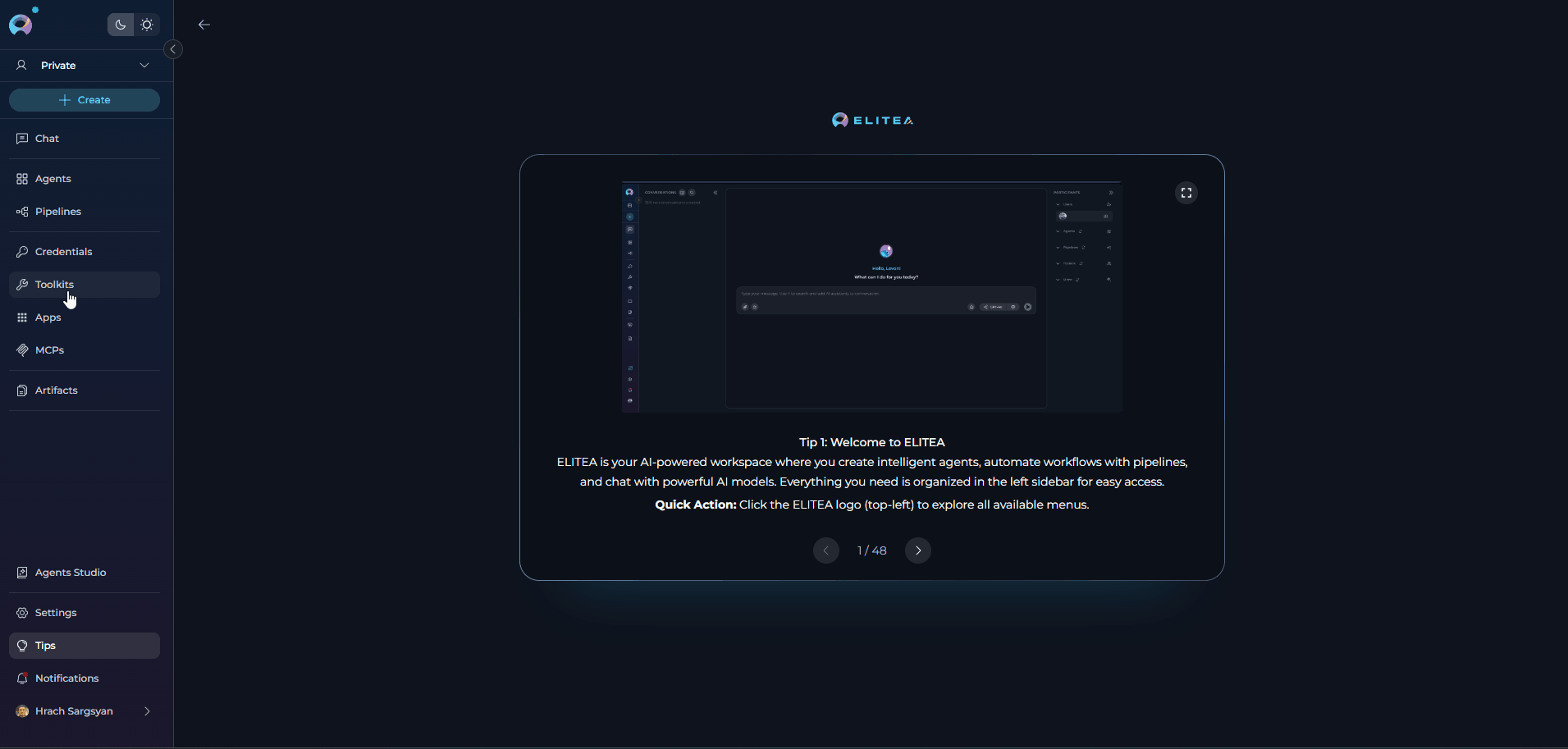Click the MCPs sidebar icon

click(21, 349)
